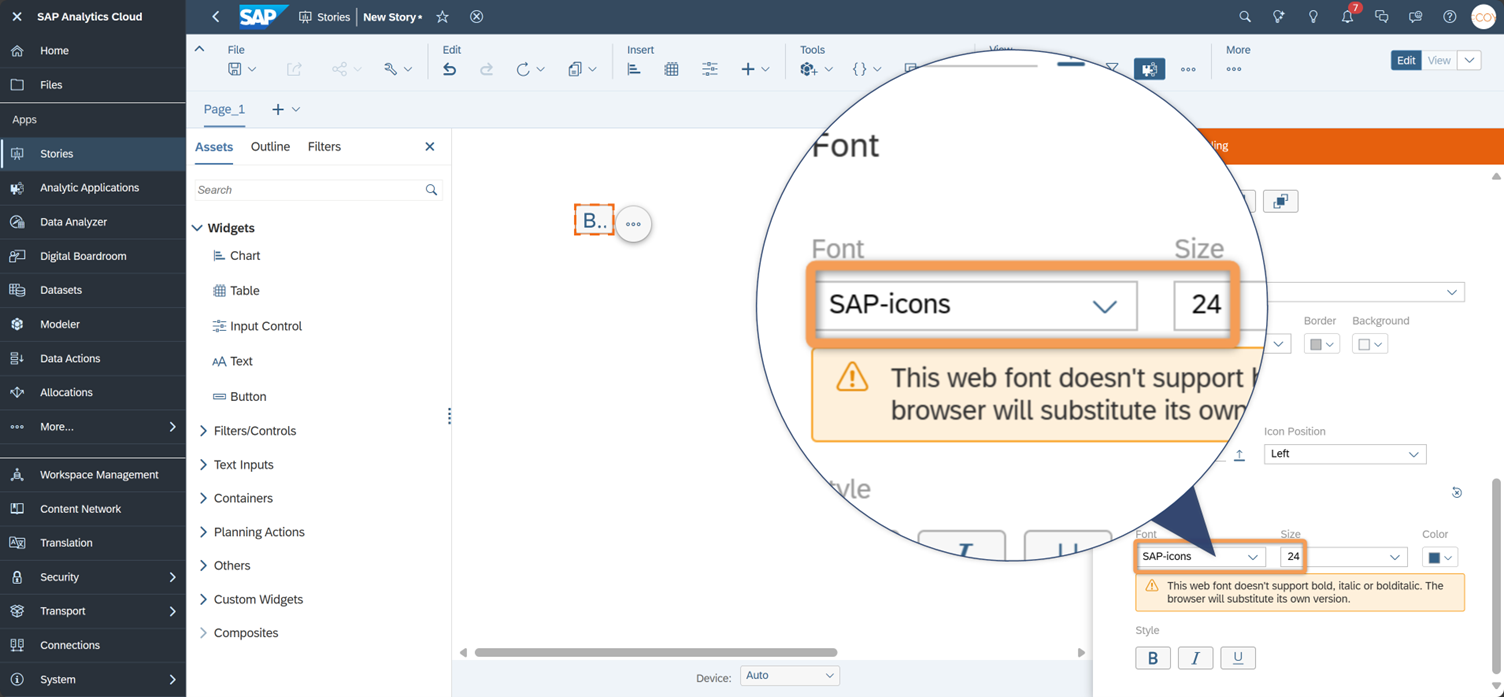Add the Text widget from Assets
The image size is (1504, 697).
(232, 362)
